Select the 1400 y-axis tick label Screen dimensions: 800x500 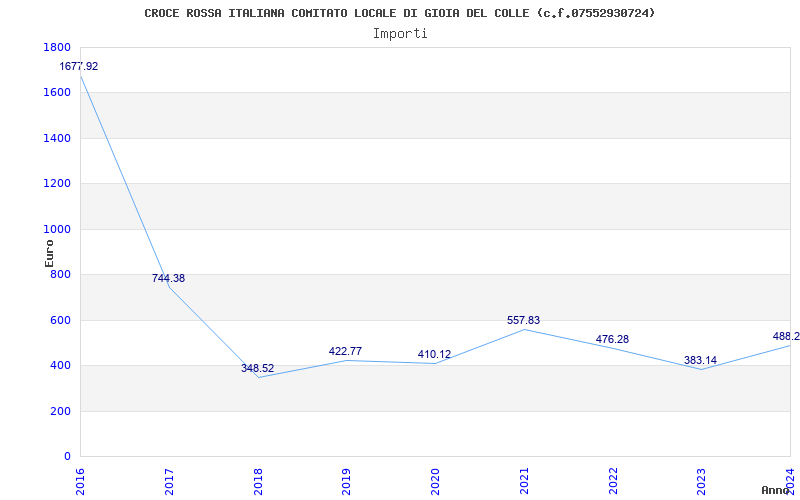pos(57,138)
